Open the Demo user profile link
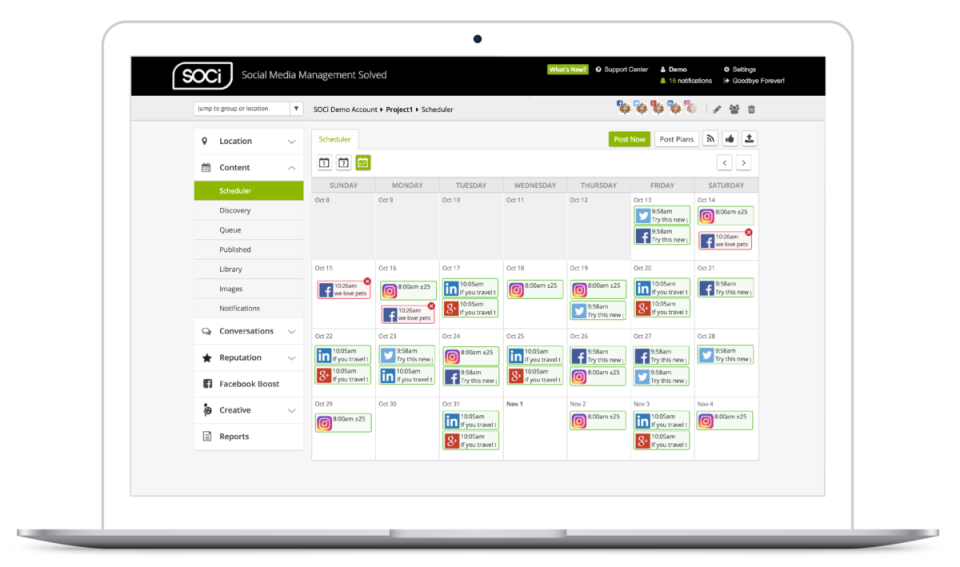Screen dimensions: 960x567 coord(673,70)
